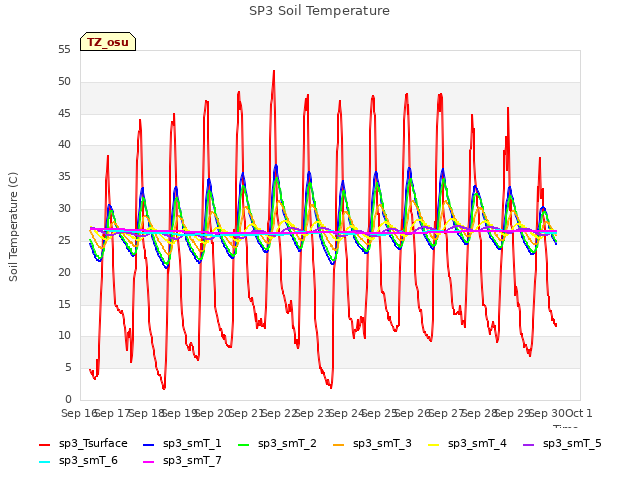Click the Oct 1 x-axis label
Screen dimensions: 640x480
tap(579, 413)
